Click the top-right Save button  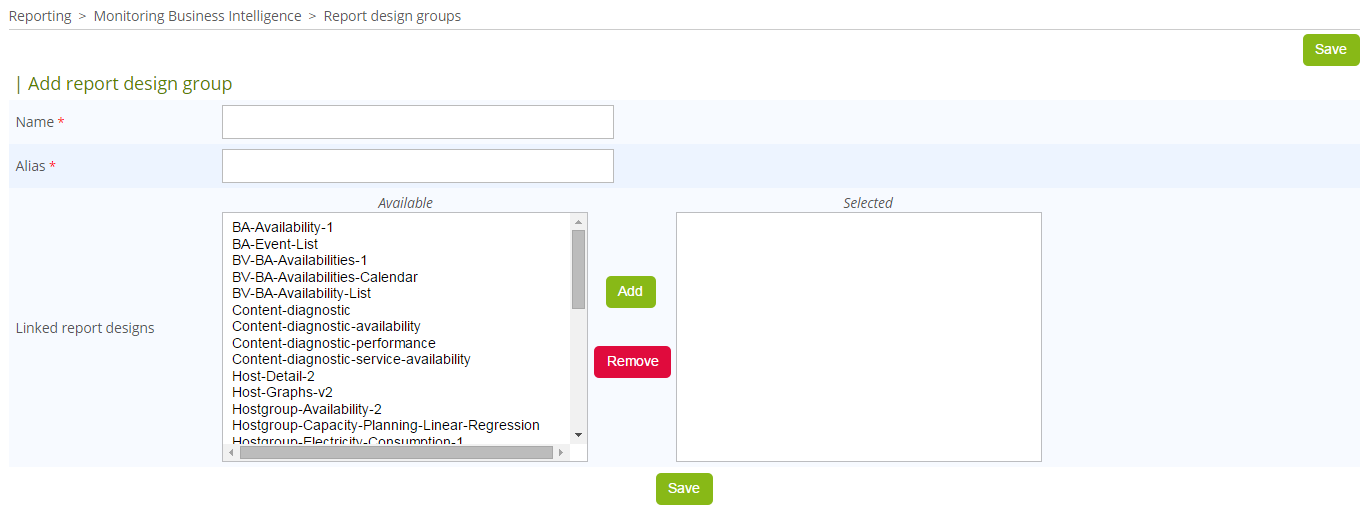(x=1330, y=50)
